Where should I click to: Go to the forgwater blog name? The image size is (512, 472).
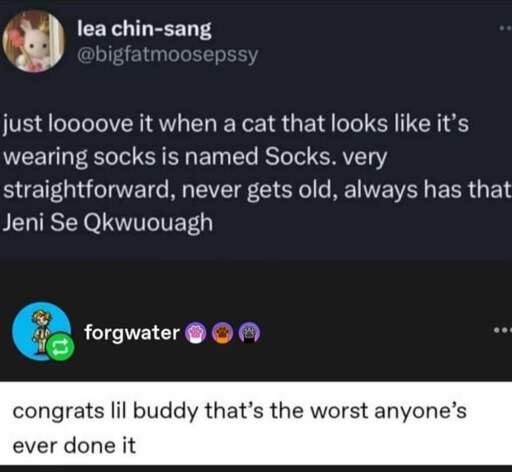[132, 333]
